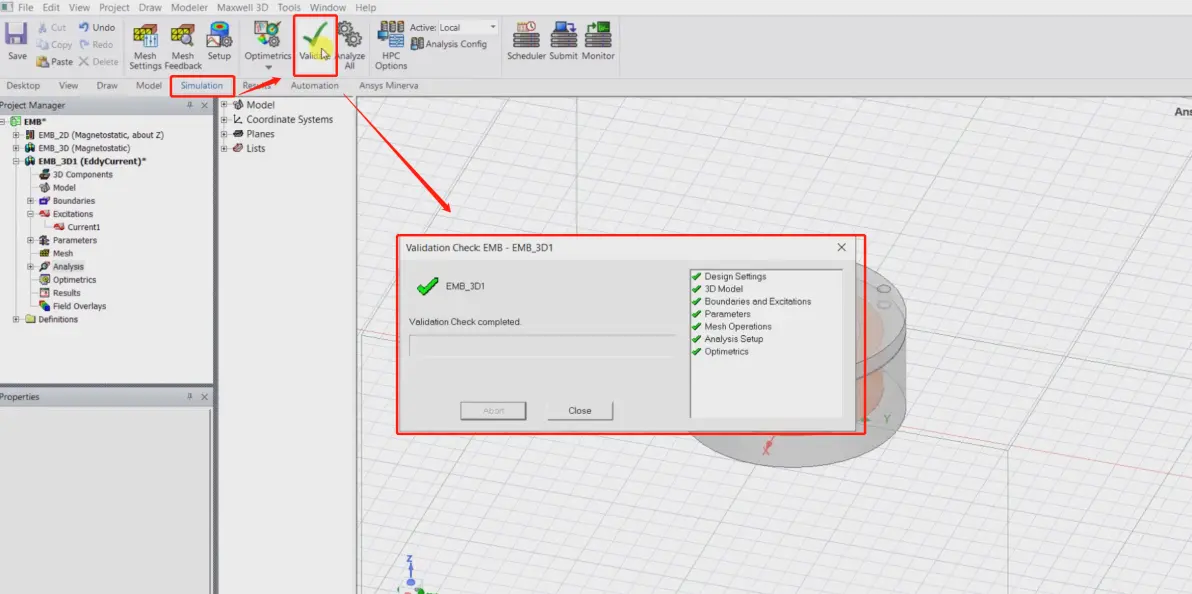The height and width of the screenshot is (594, 1192).
Task: Select Field Overlays in project tree
Action: pyautogui.click(x=79, y=306)
